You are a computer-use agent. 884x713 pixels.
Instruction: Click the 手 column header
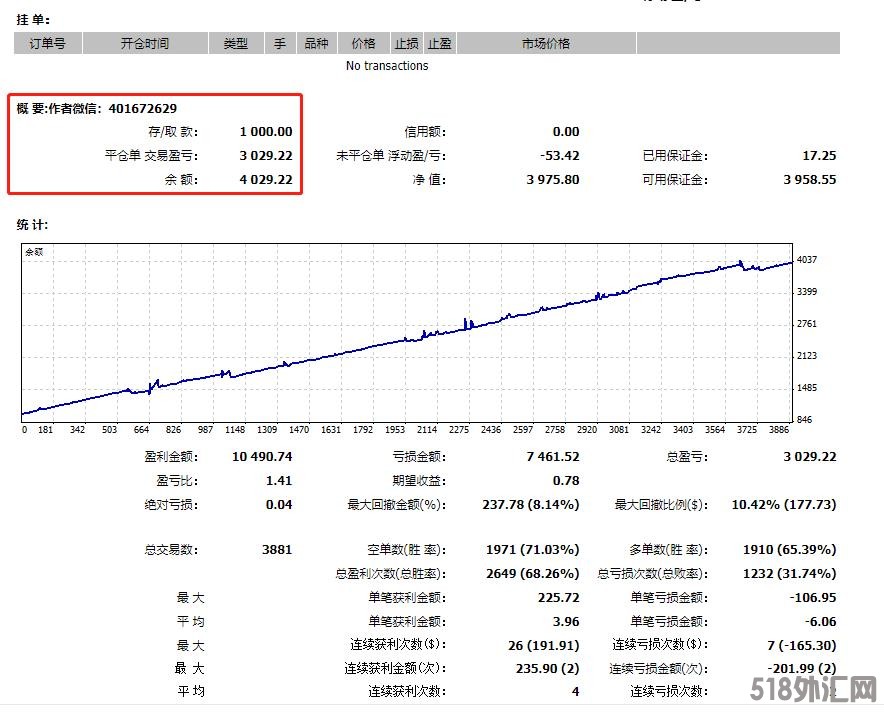click(280, 43)
